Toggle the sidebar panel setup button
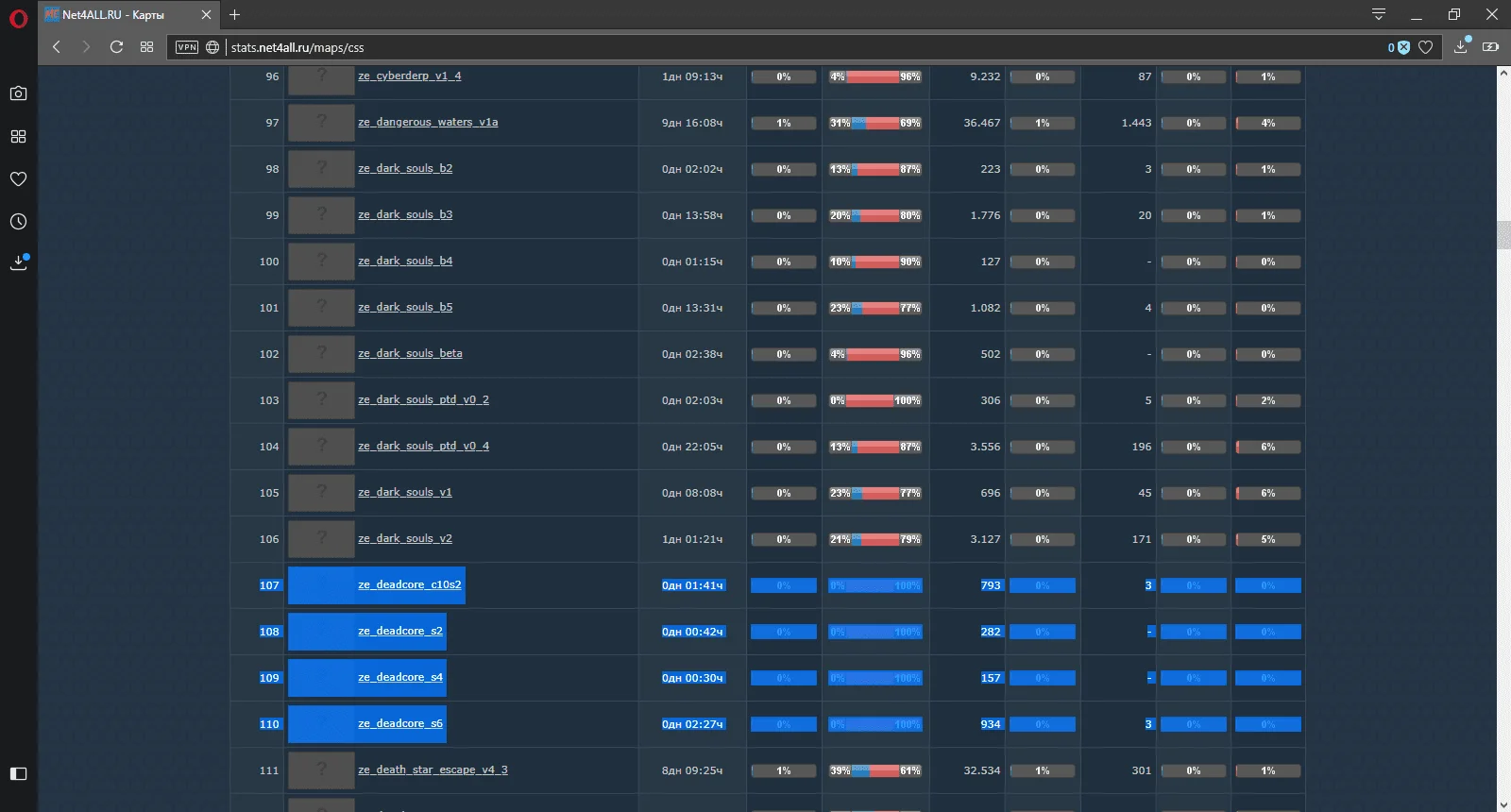Image resolution: width=1511 pixels, height=812 pixels. 18,774
